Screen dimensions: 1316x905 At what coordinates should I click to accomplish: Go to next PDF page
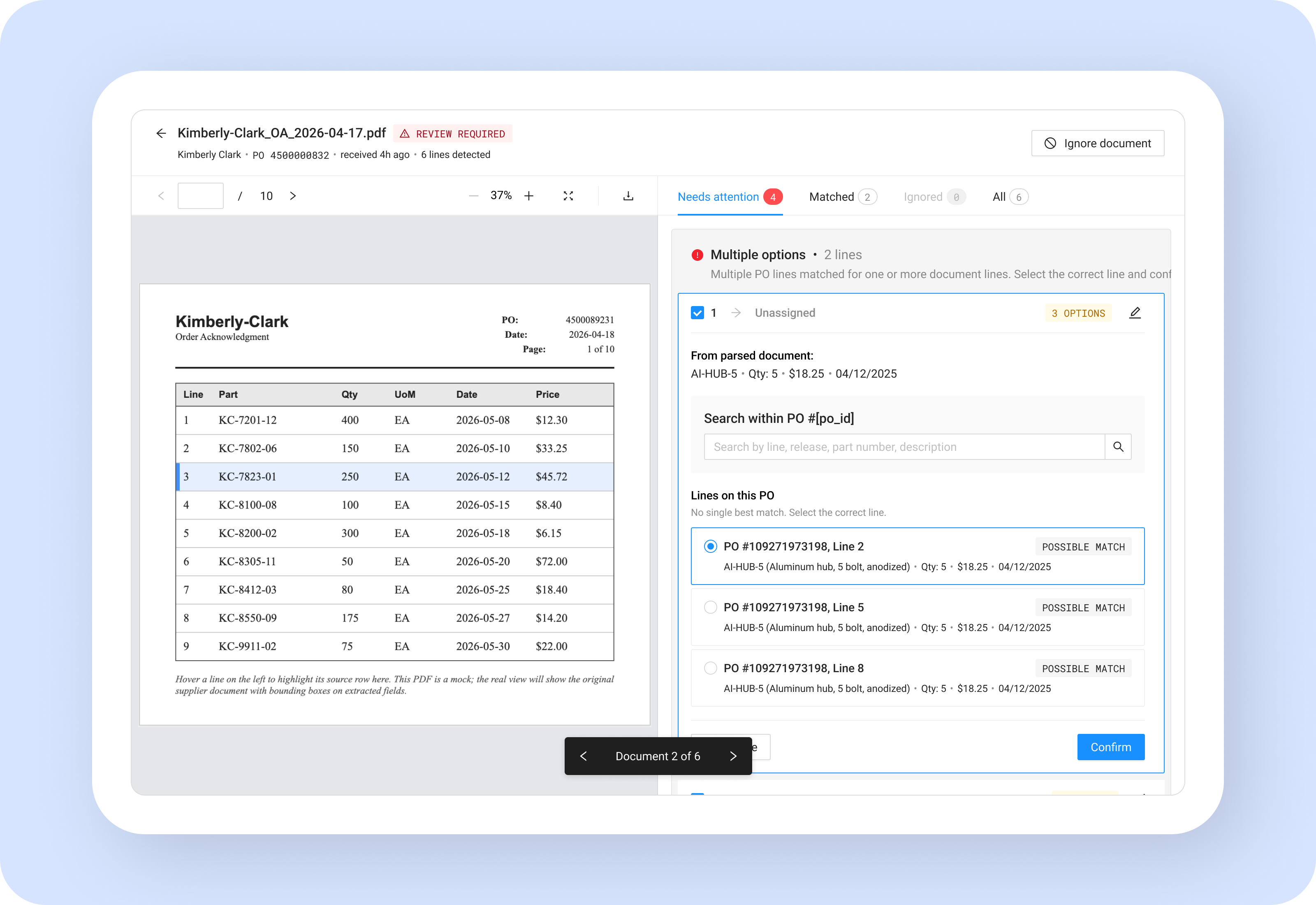(293, 196)
